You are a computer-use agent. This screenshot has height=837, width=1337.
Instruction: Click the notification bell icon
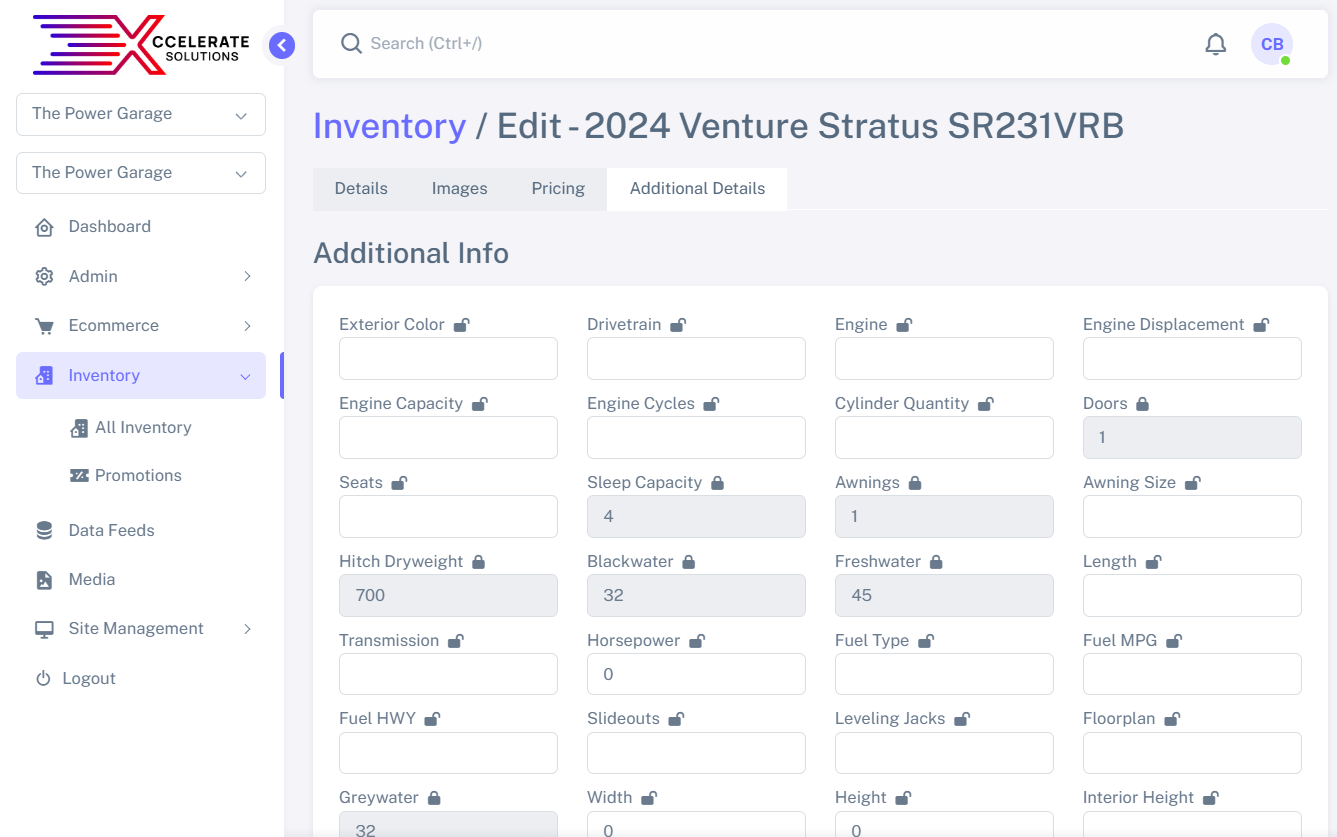tap(1215, 44)
